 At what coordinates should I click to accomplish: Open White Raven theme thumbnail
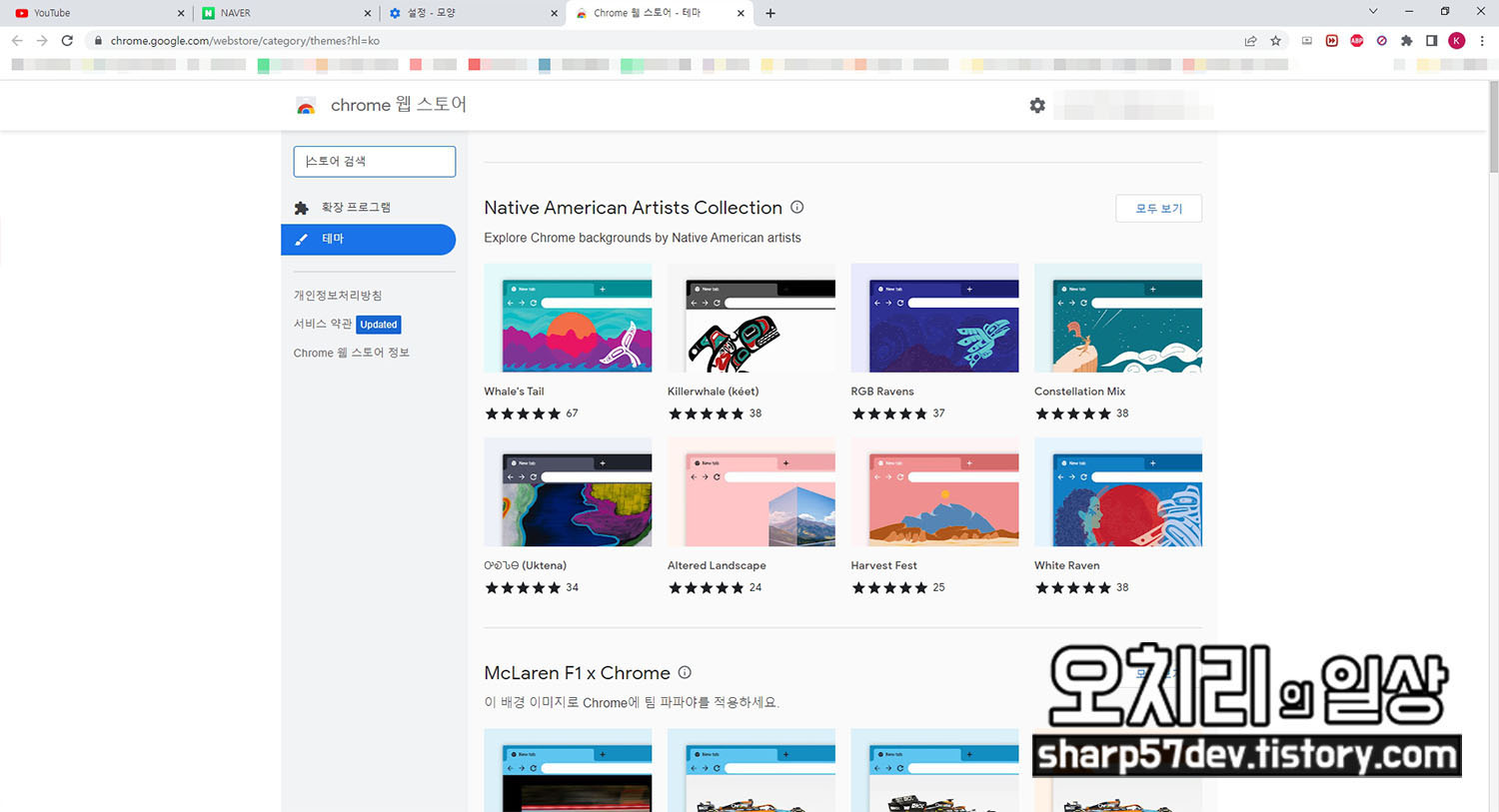1118,491
